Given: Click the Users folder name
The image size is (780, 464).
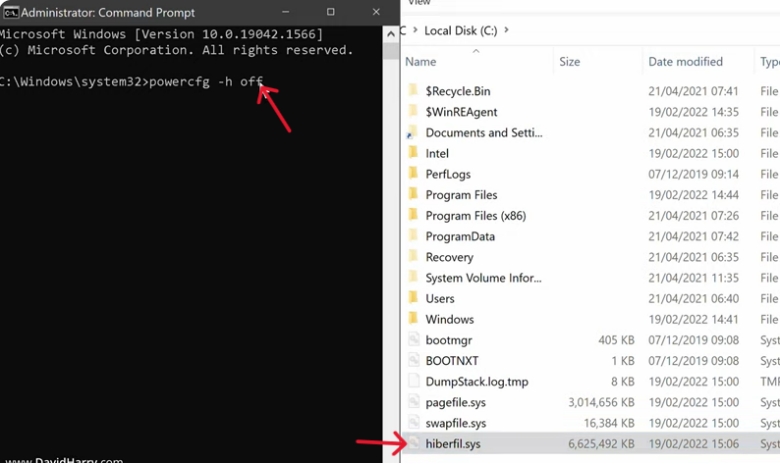Looking at the screenshot, I should [440, 298].
